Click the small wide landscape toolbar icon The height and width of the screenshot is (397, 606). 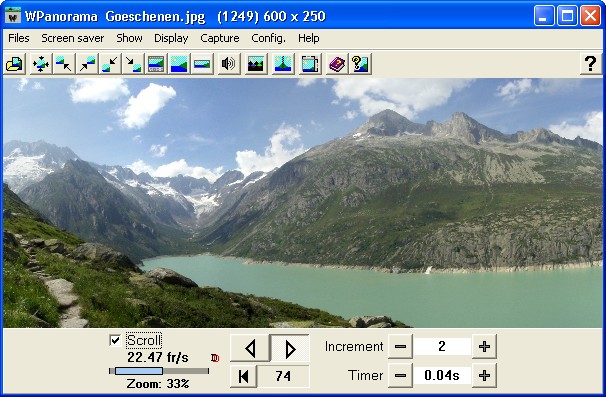pos(203,64)
